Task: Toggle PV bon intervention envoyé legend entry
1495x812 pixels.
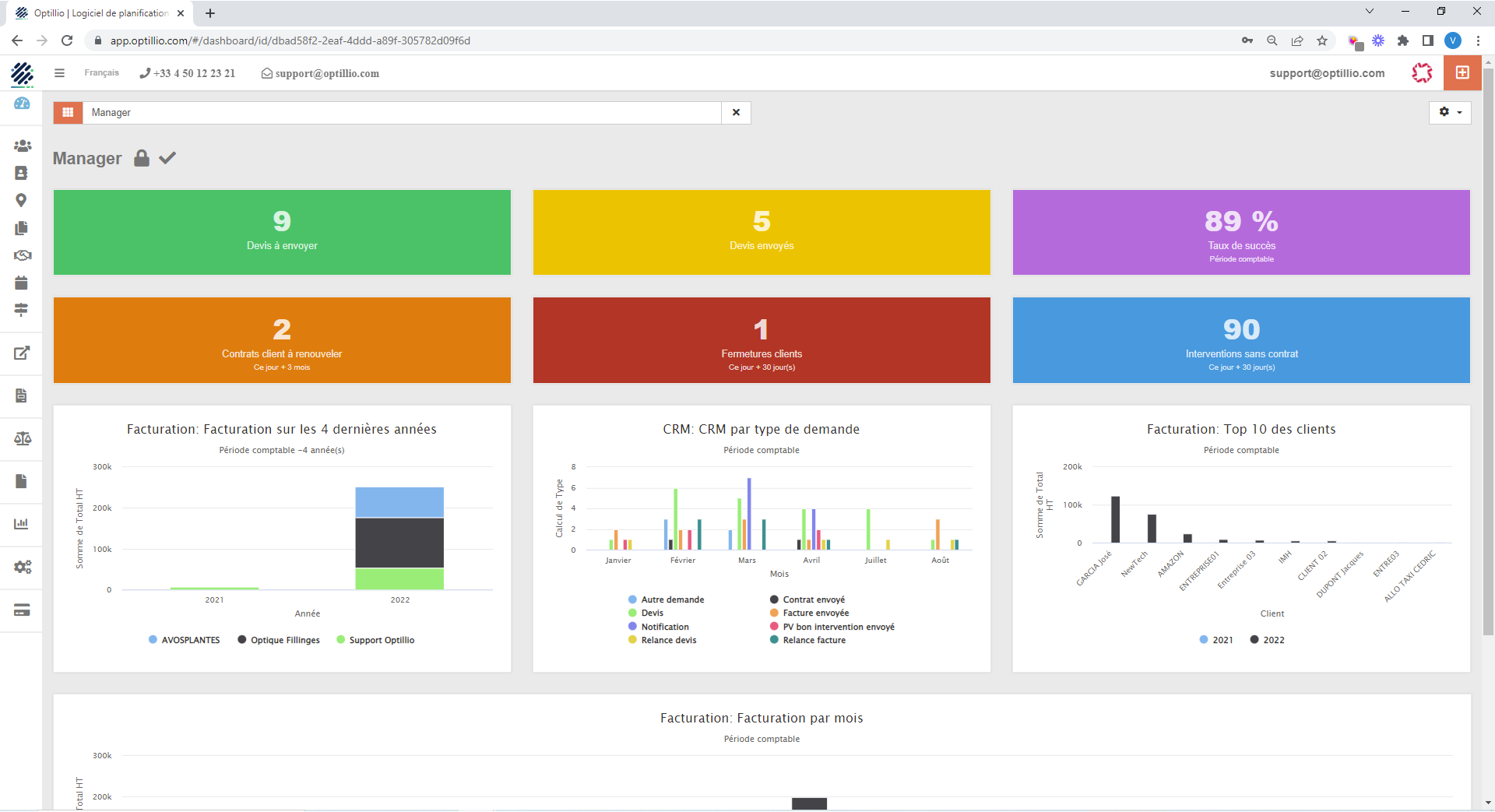Action: [832, 627]
